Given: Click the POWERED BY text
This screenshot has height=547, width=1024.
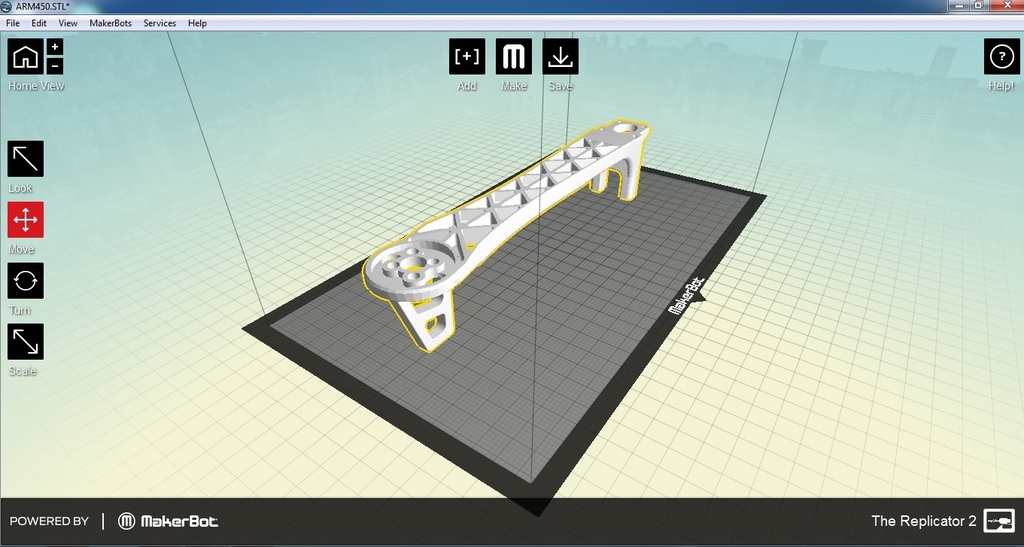Looking at the screenshot, I should point(49,521).
